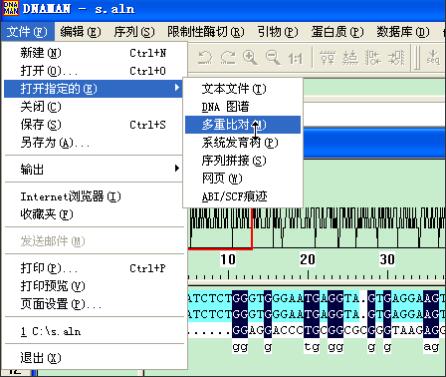Click the zoom in magnifier icon
The image size is (446, 377).
point(250,58)
